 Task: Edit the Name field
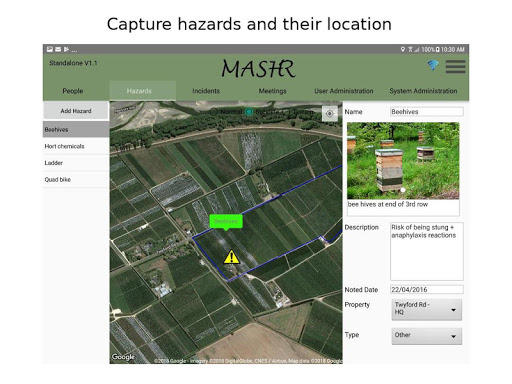427,112
